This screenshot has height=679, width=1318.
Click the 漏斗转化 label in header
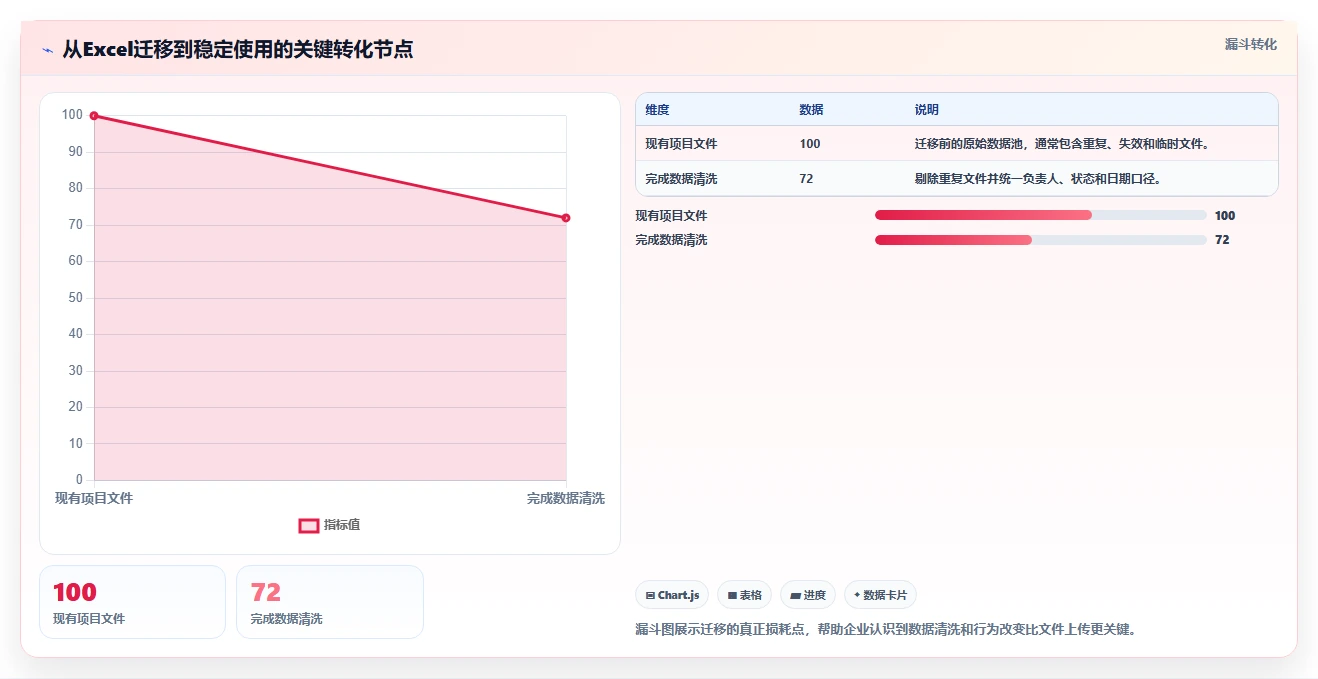coord(1251,45)
